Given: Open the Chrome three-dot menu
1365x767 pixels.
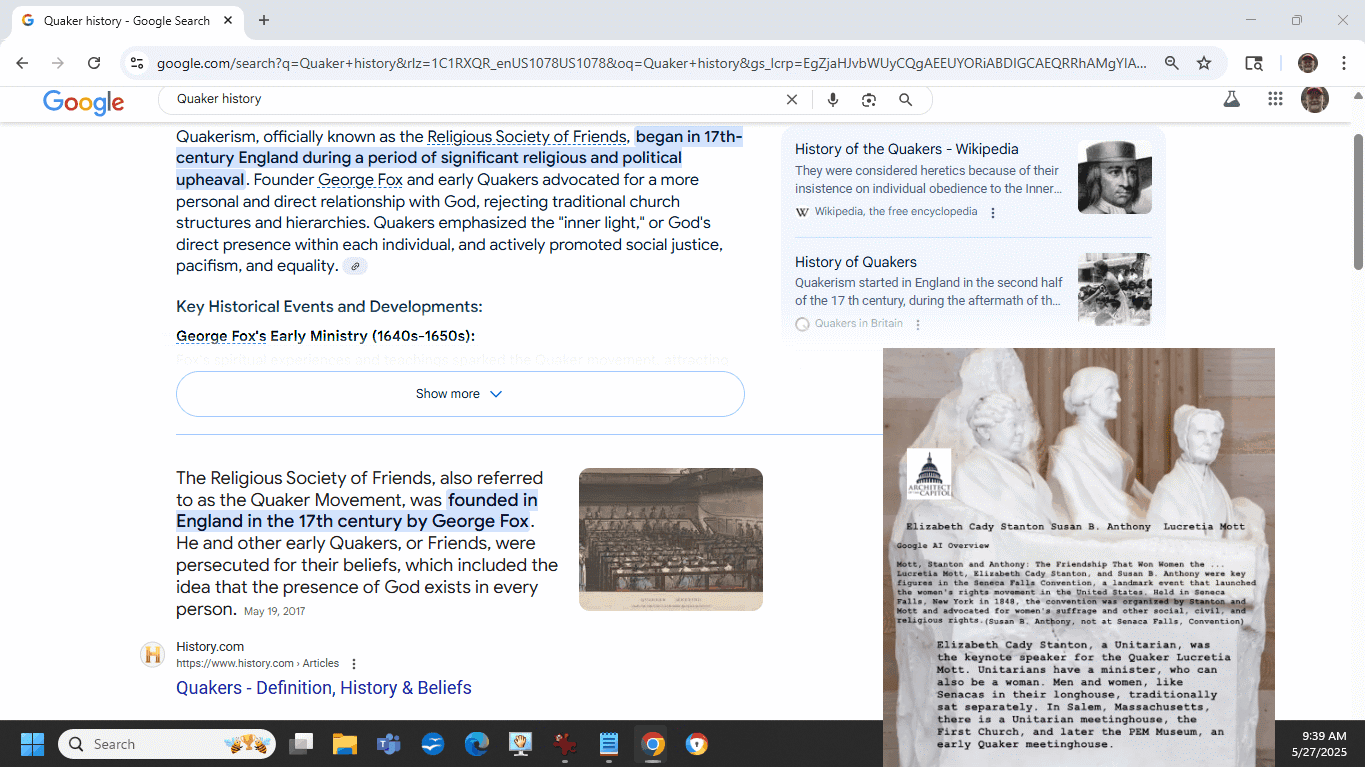Looking at the screenshot, I should tap(1344, 63).
